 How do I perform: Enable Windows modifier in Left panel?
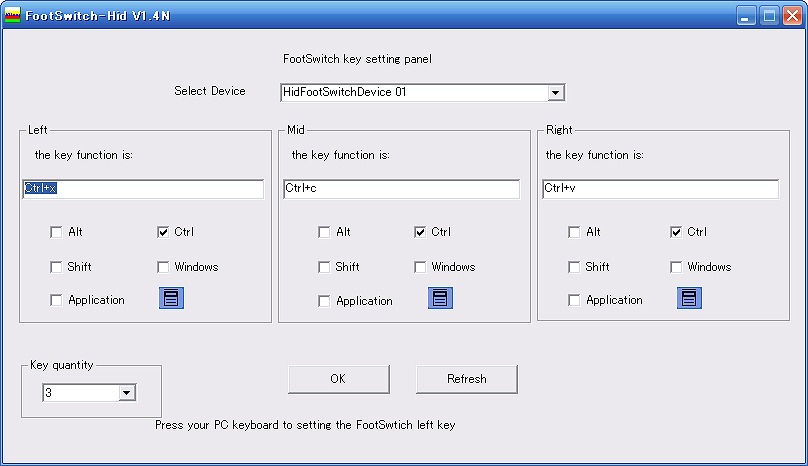coord(164,267)
